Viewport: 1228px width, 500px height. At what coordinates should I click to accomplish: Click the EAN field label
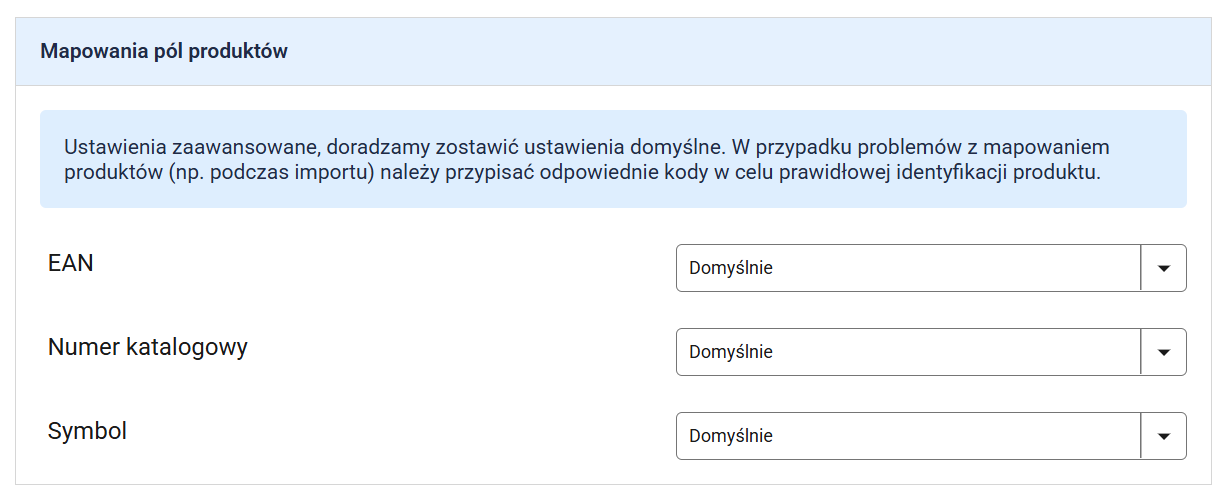click(71, 264)
